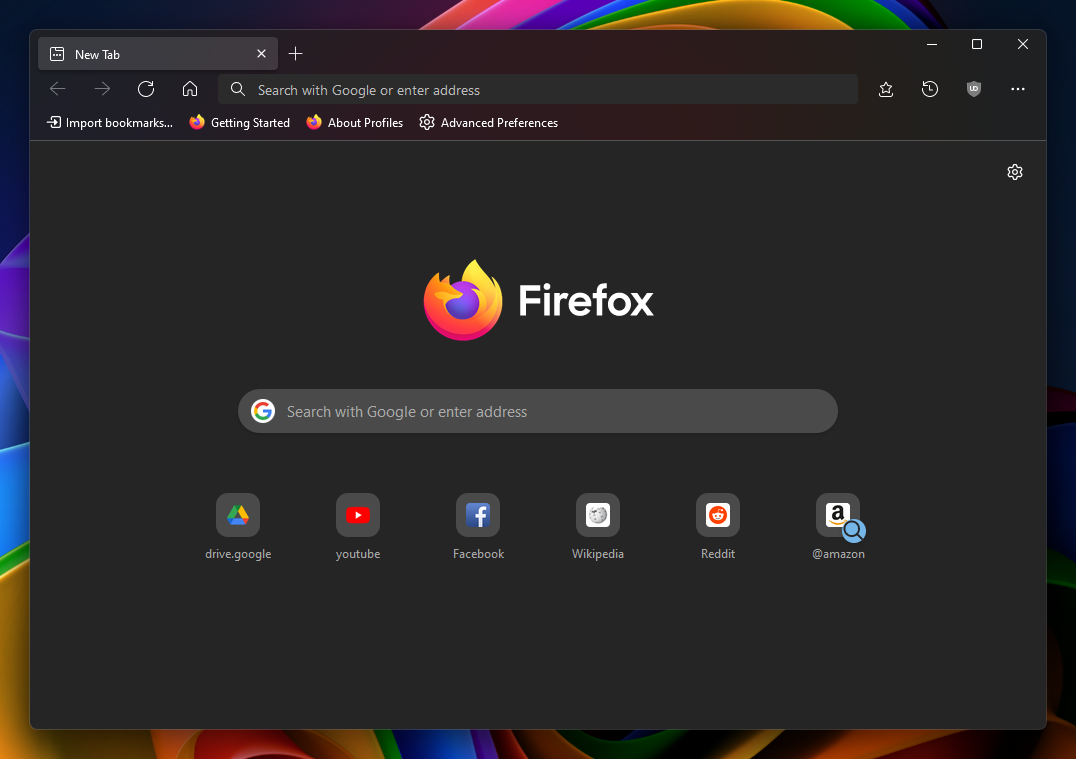Screen dimensions: 1076x759
Task: Click the Wikipedia label text
Action: (598, 554)
